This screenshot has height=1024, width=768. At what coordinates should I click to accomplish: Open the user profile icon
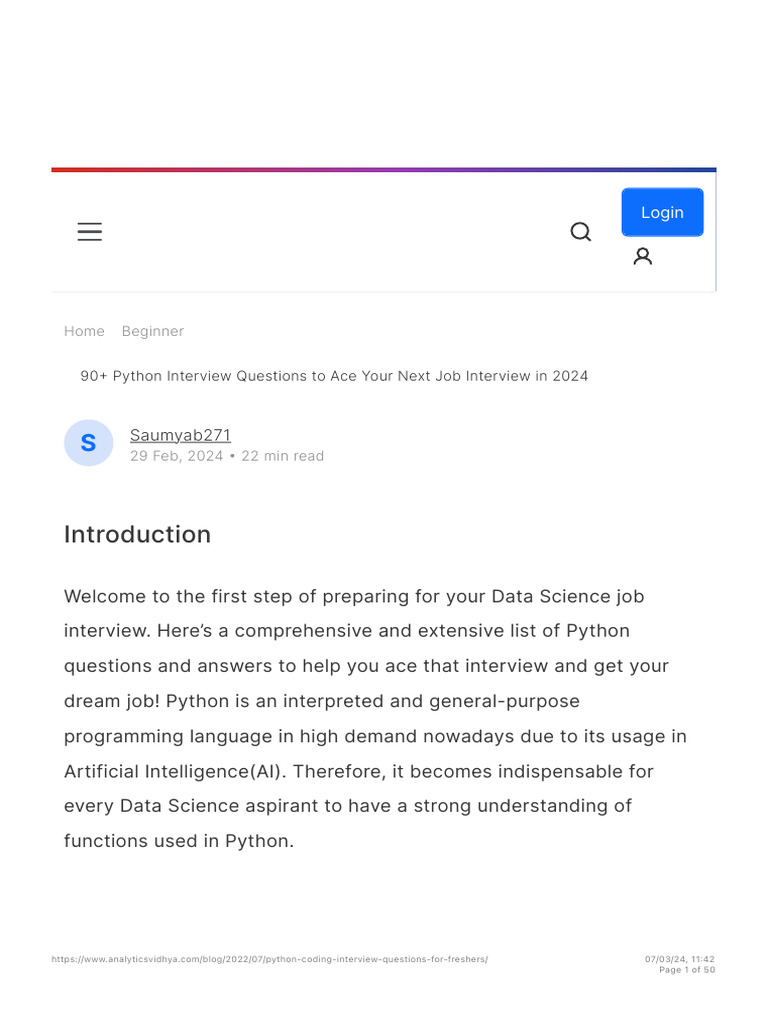pyautogui.click(x=643, y=257)
